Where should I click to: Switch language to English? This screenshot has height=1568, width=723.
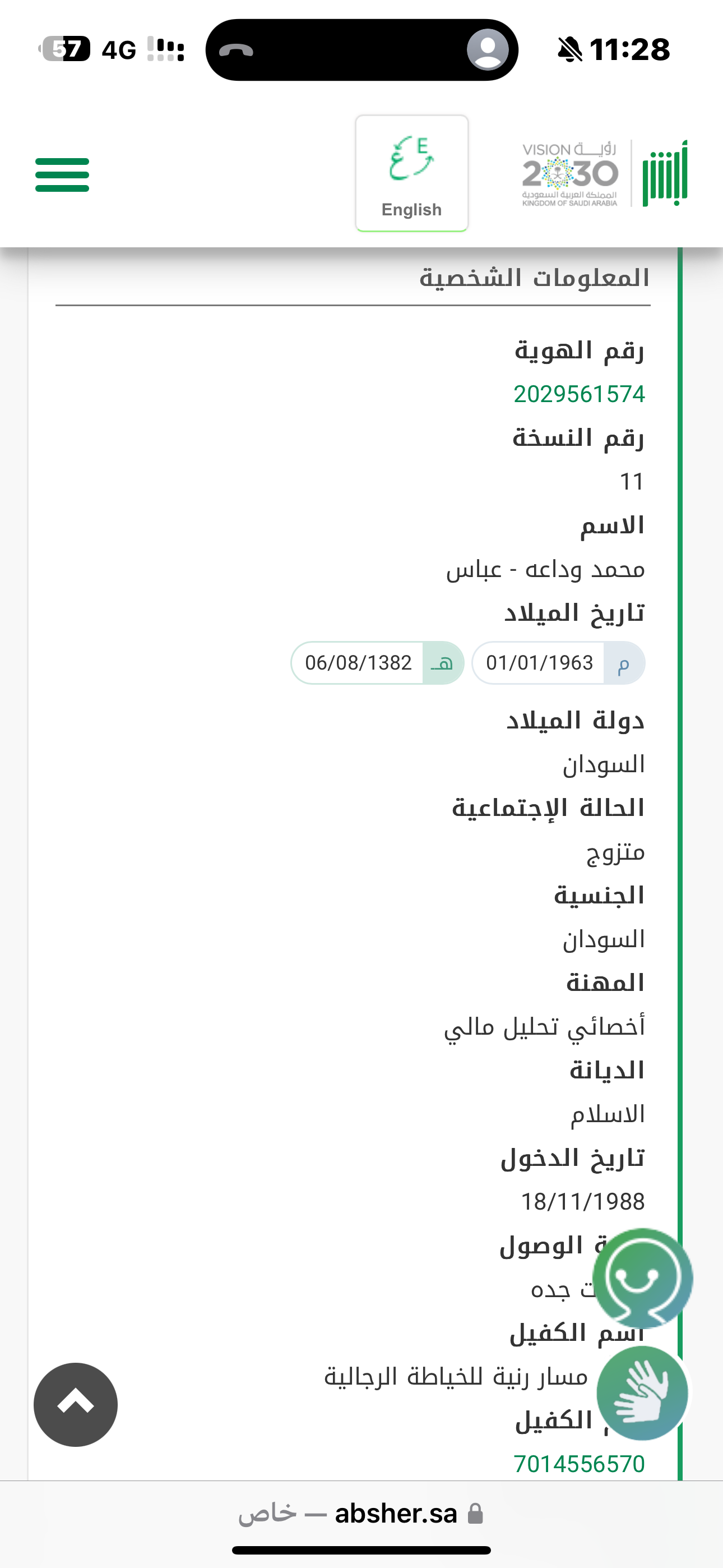pyautogui.click(x=411, y=173)
